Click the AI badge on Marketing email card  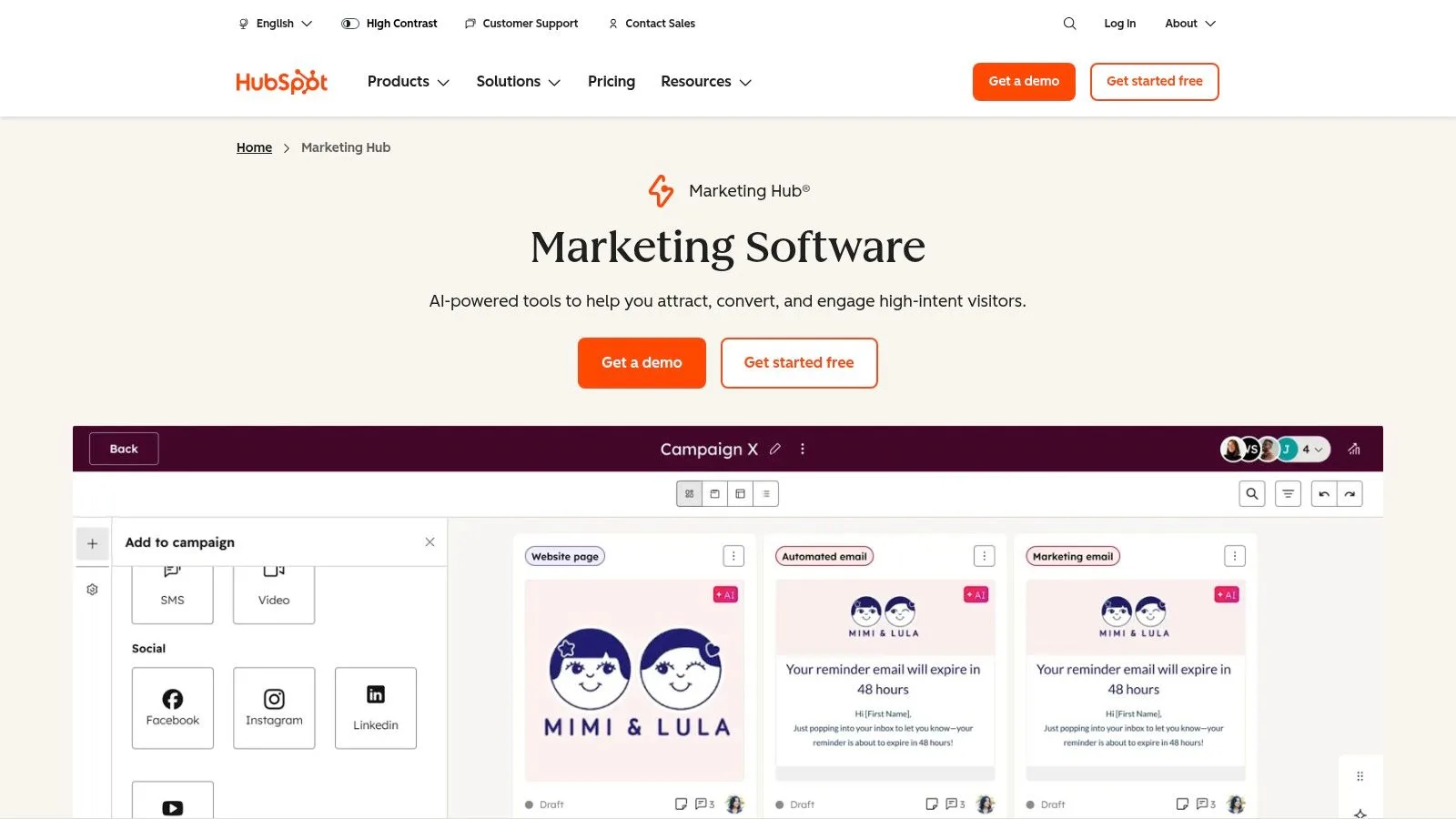1227,594
